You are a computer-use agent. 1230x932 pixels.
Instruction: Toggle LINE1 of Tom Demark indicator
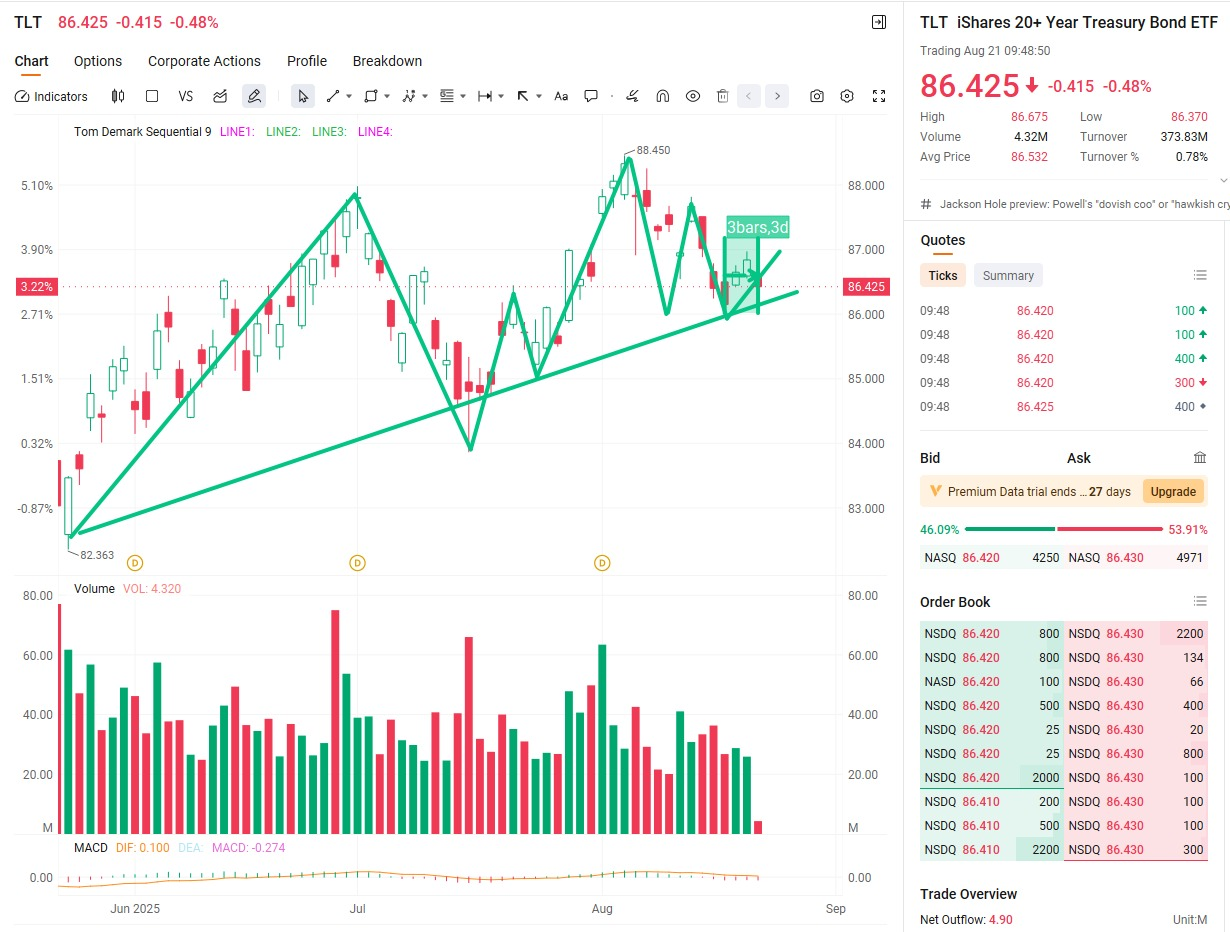click(237, 131)
